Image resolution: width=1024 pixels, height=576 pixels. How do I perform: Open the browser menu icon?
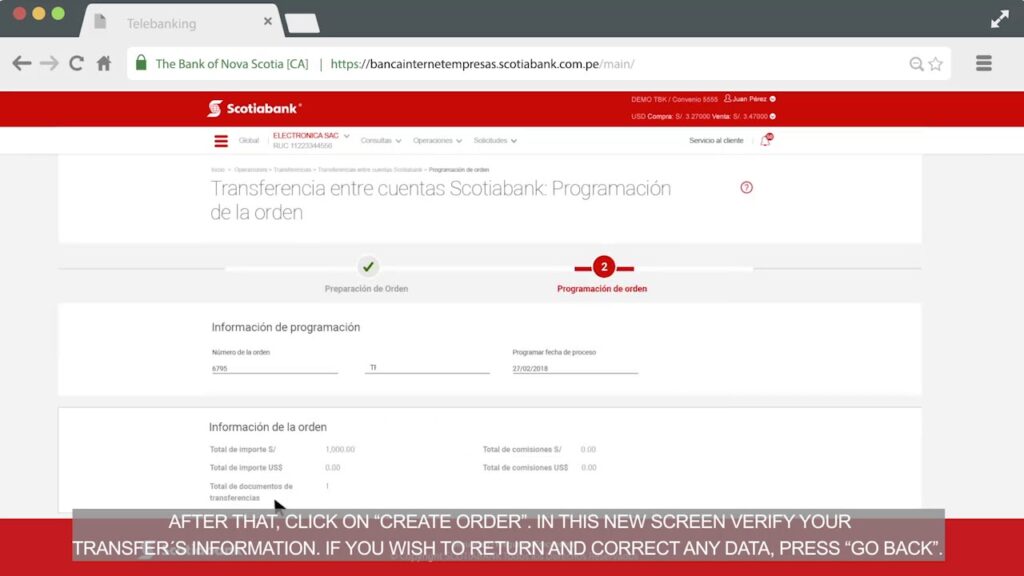tap(983, 64)
